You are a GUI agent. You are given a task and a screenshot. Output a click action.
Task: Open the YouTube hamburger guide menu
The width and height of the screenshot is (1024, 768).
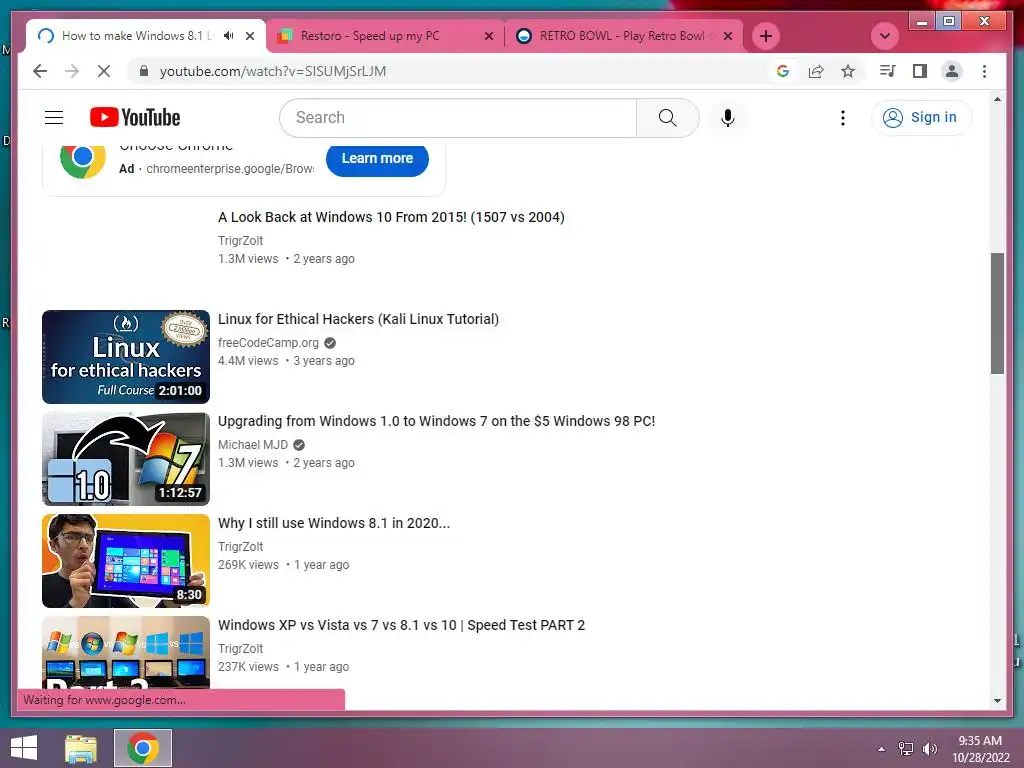(x=54, y=118)
